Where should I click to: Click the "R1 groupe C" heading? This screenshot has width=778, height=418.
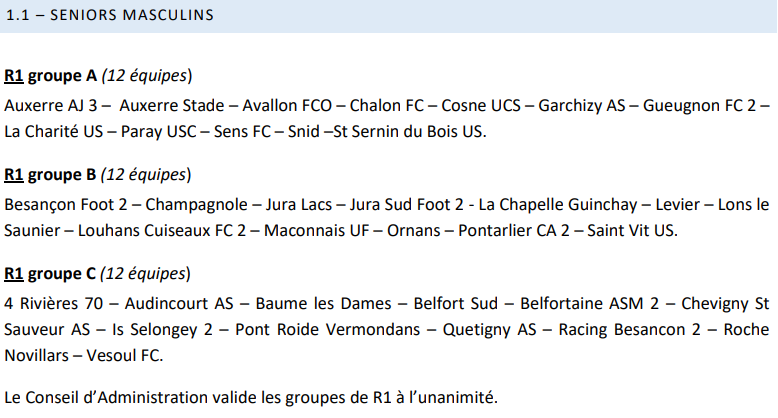(x=50, y=274)
